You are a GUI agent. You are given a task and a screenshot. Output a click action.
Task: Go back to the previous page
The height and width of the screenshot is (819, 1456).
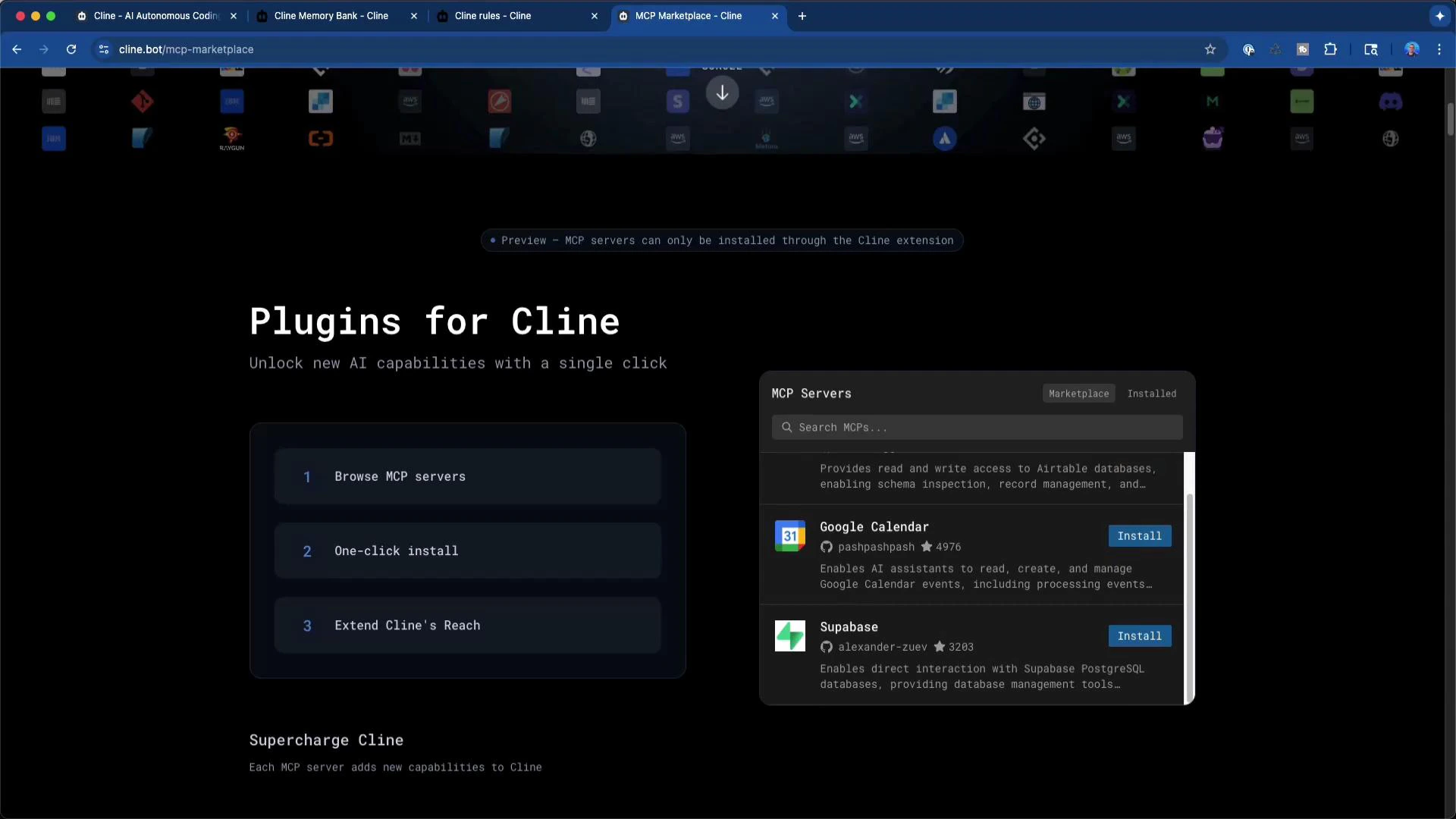[x=17, y=49]
